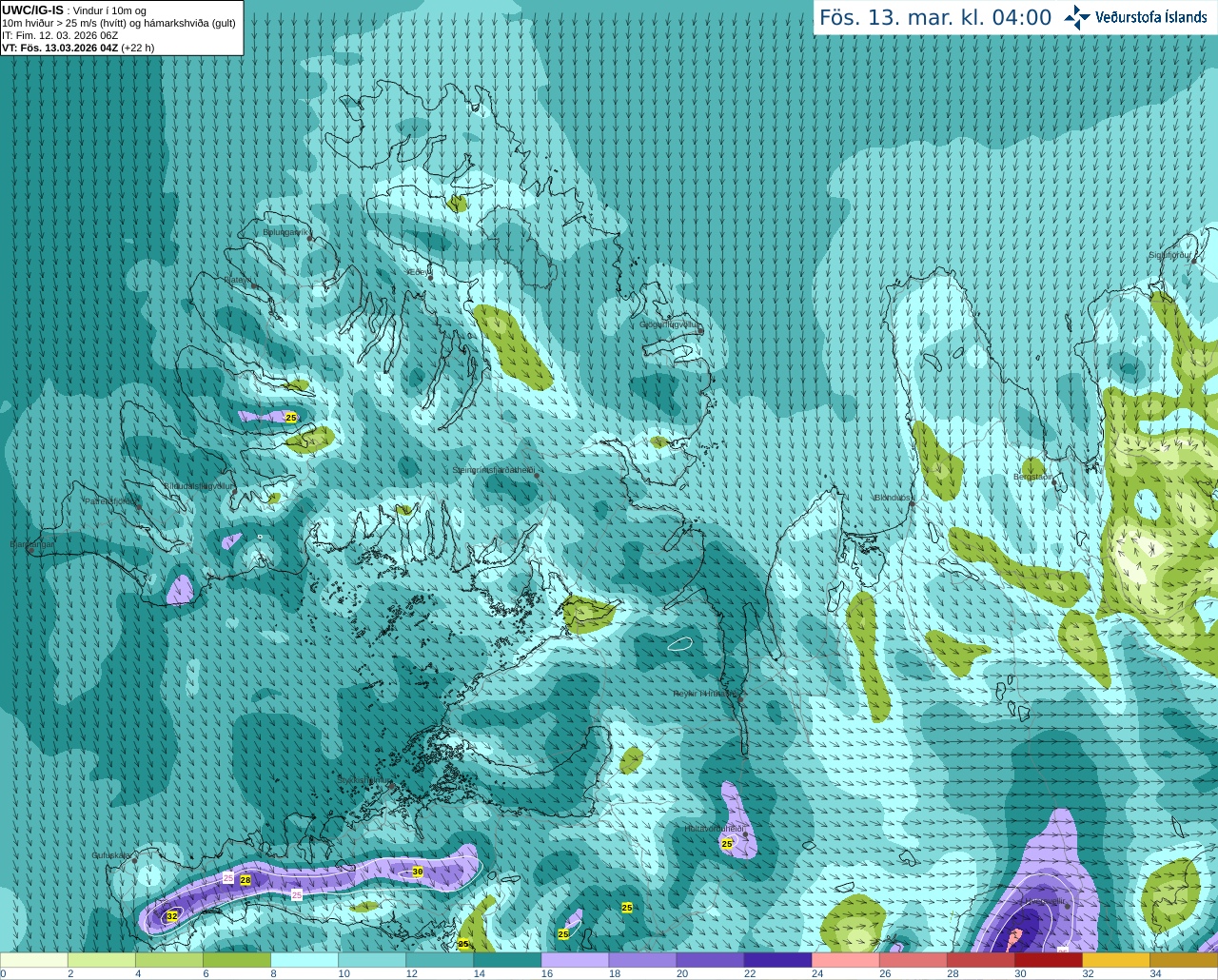This screenshot has width=1218, height=980.
Task: Click the '8' tick label on the color scale
Action: pyautogui.click(x=273, y=973)
